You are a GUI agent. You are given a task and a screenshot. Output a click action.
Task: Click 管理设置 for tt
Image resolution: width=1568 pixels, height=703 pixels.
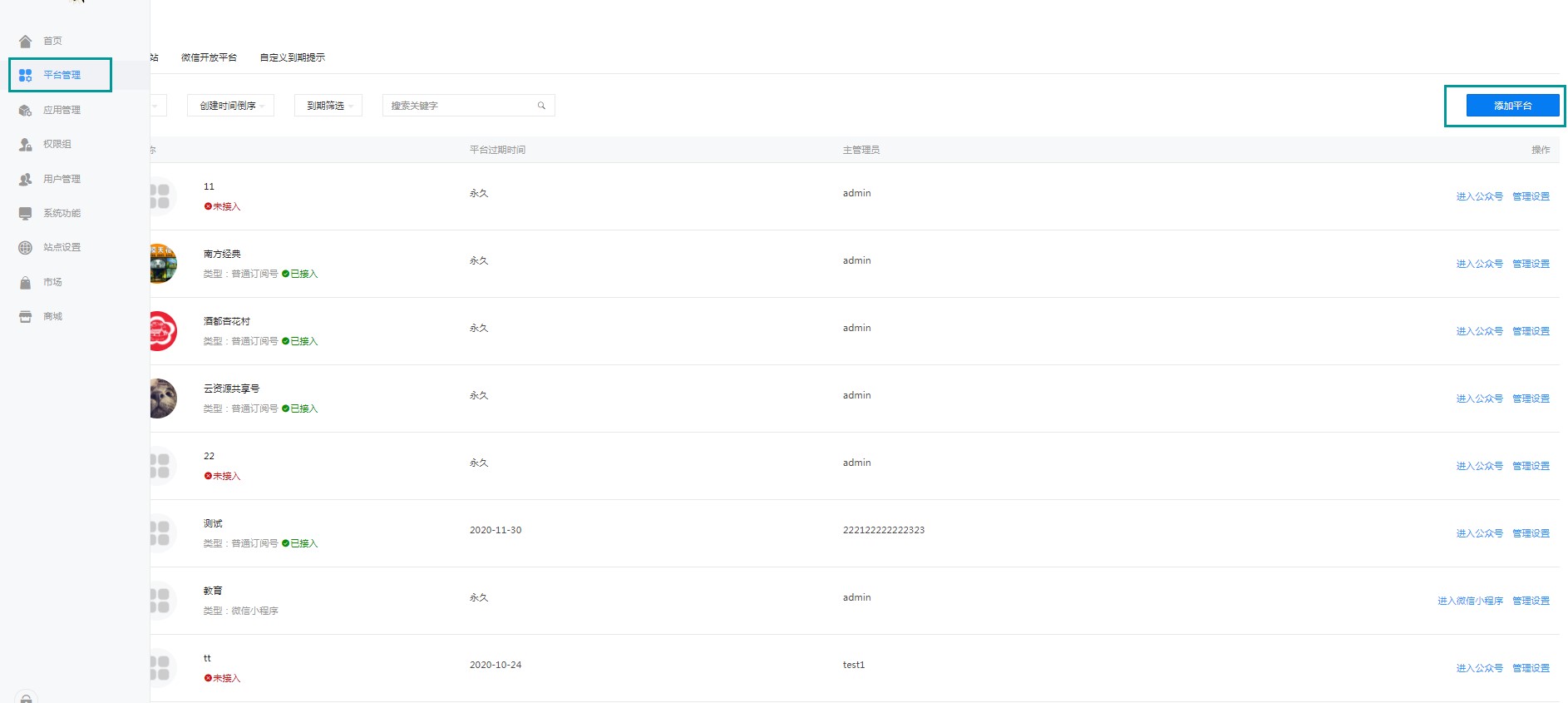[1531, 668]
